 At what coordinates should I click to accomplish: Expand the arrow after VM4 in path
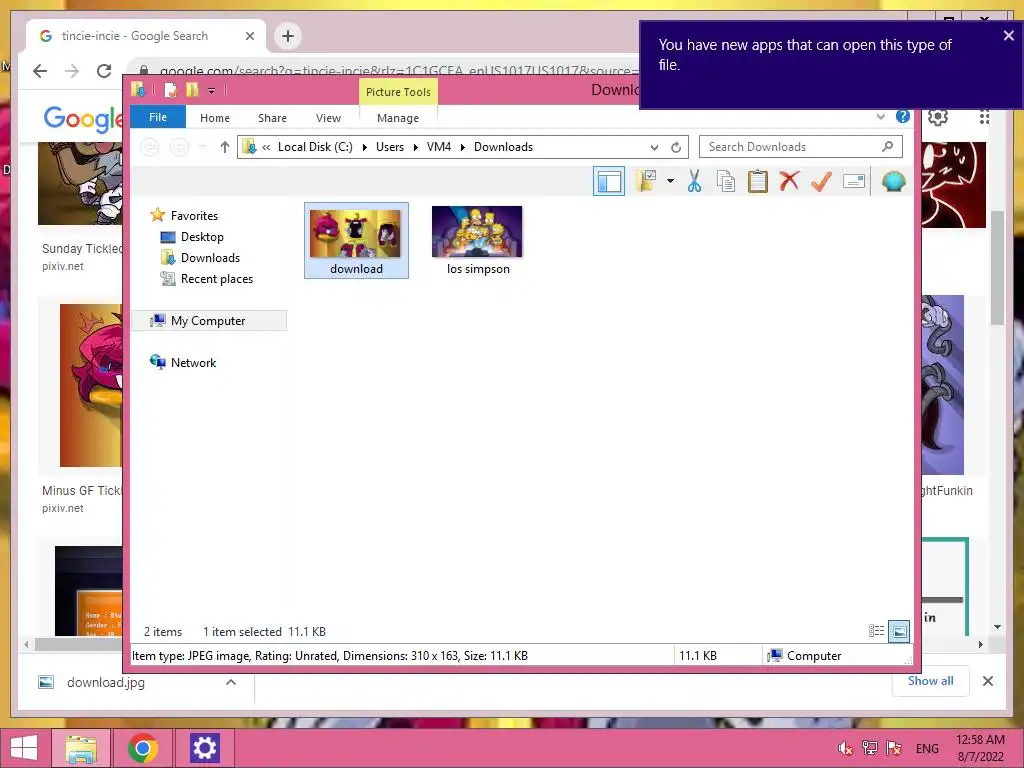[x=462, y=147]
